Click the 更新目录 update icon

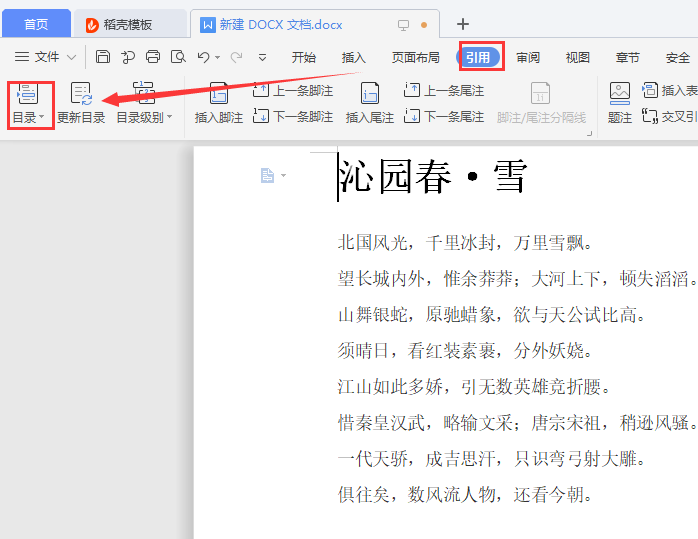click(81, 95)
